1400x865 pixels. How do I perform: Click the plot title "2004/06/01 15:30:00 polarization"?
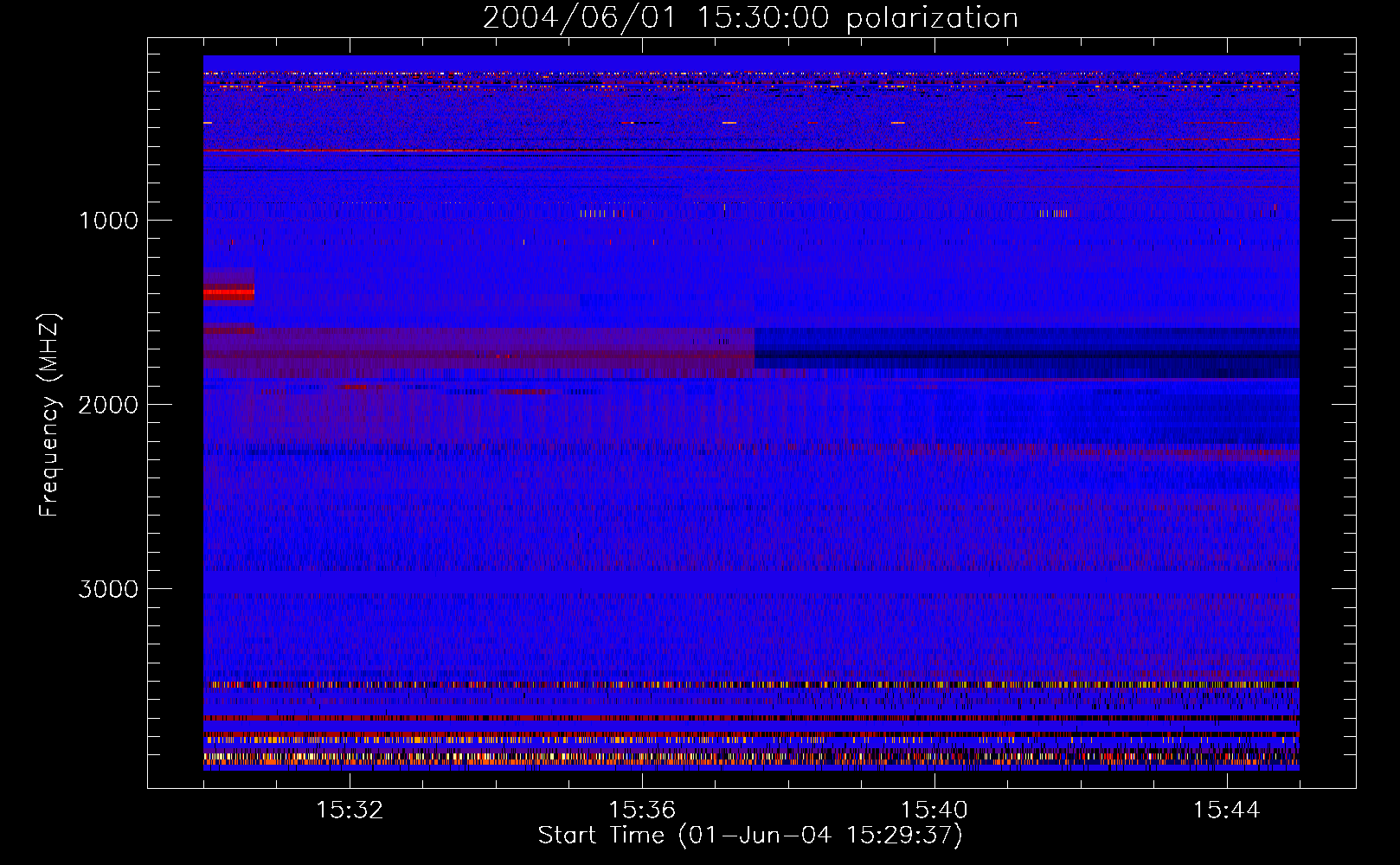(x=750, y=18)
